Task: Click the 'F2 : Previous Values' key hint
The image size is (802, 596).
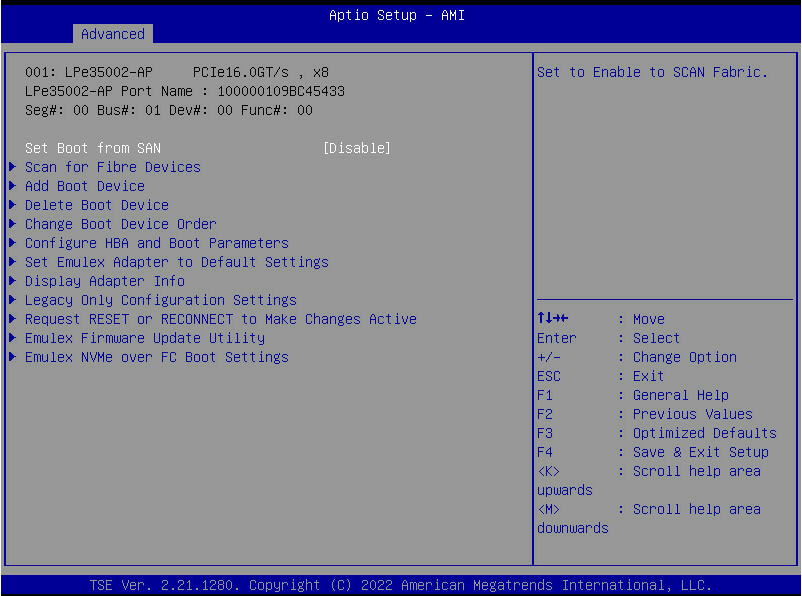Action: pyautogui.click(x=644, y=414)
